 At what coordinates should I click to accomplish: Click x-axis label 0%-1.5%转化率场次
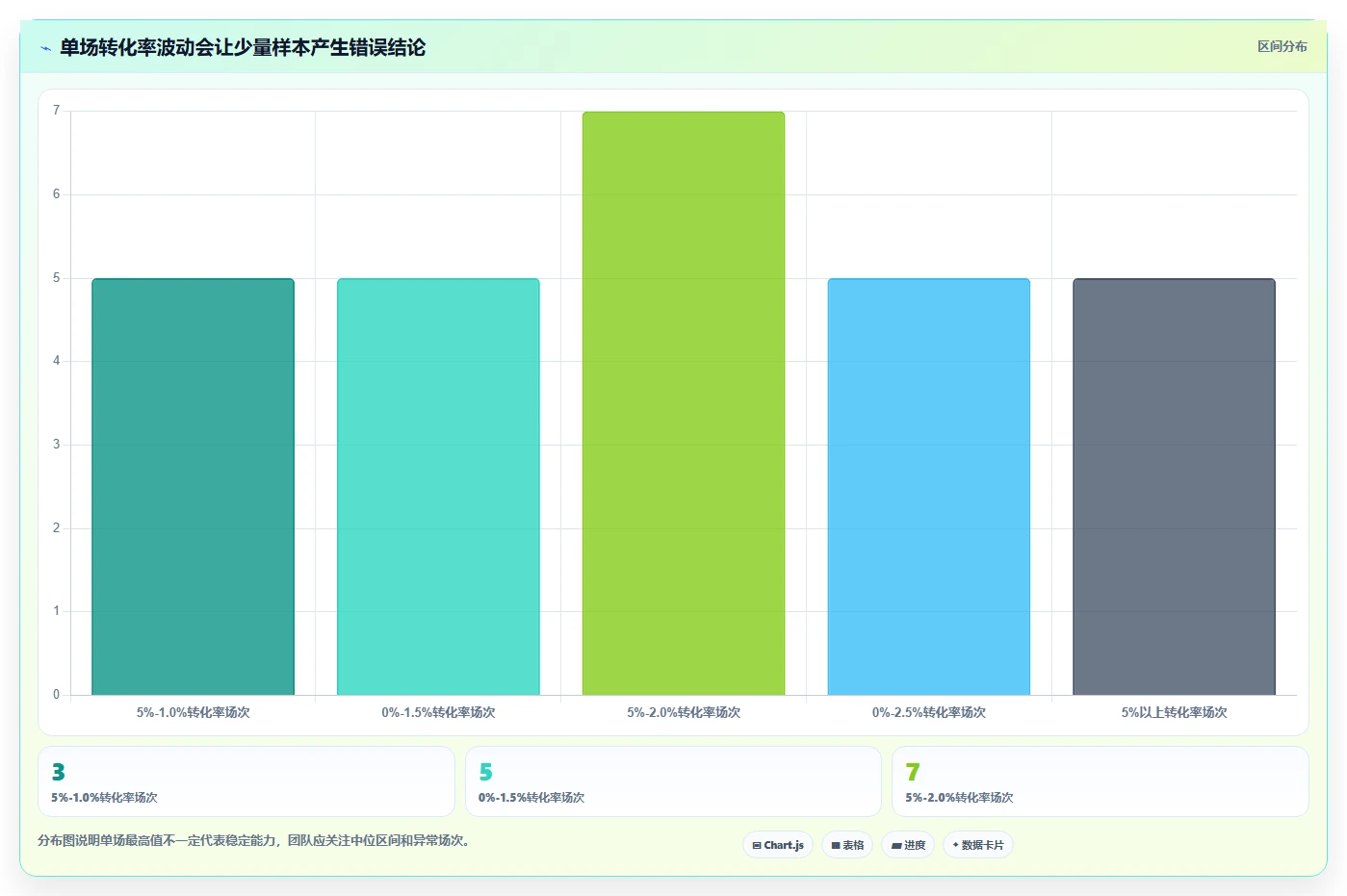click(x=438, y=712)
